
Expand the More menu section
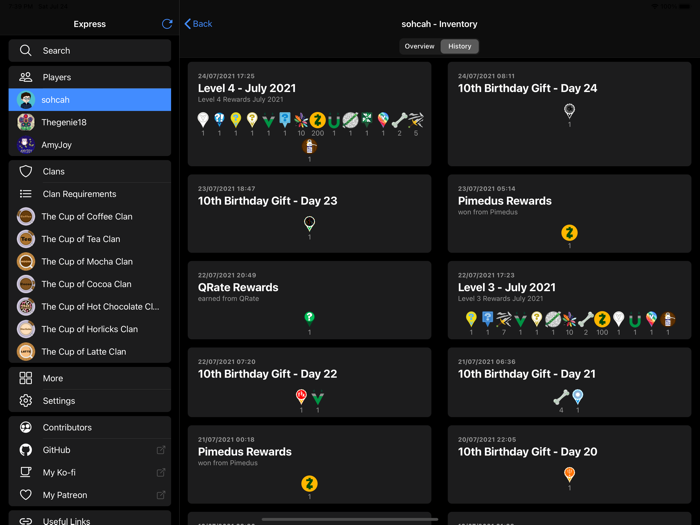click(x=53, y=378)
